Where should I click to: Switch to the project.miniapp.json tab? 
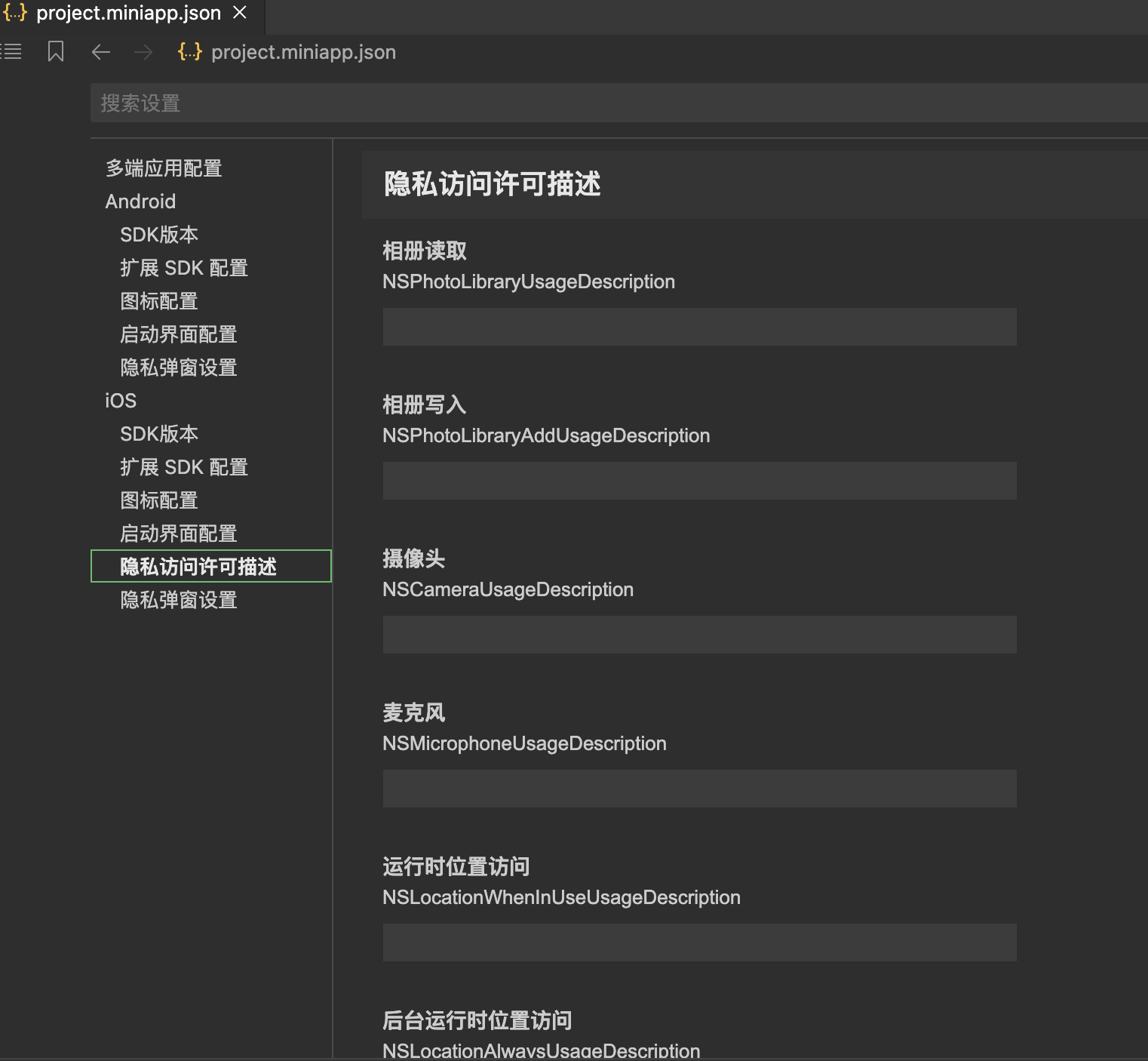(x=128, y=12)
